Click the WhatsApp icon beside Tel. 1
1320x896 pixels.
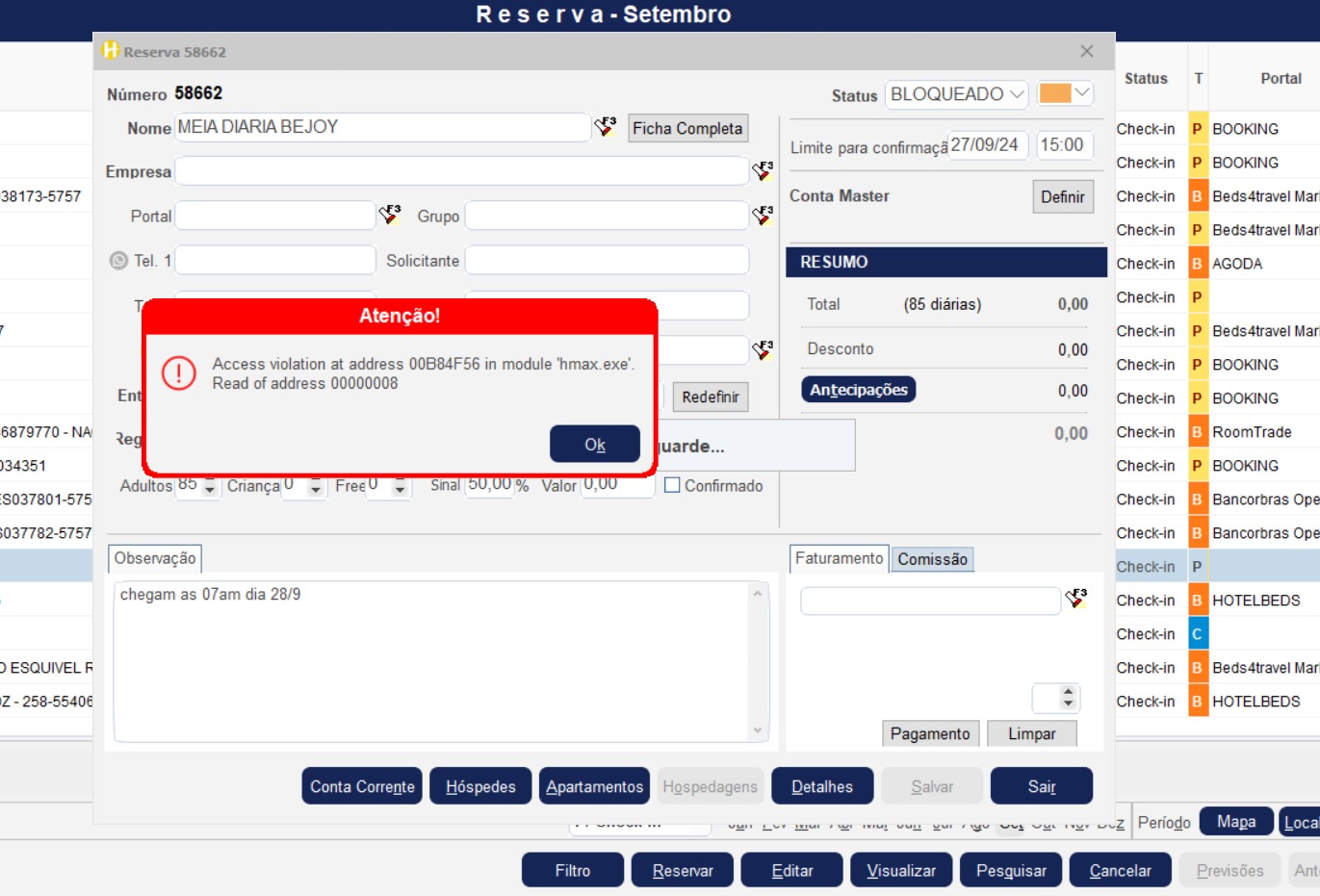(118, 261)
